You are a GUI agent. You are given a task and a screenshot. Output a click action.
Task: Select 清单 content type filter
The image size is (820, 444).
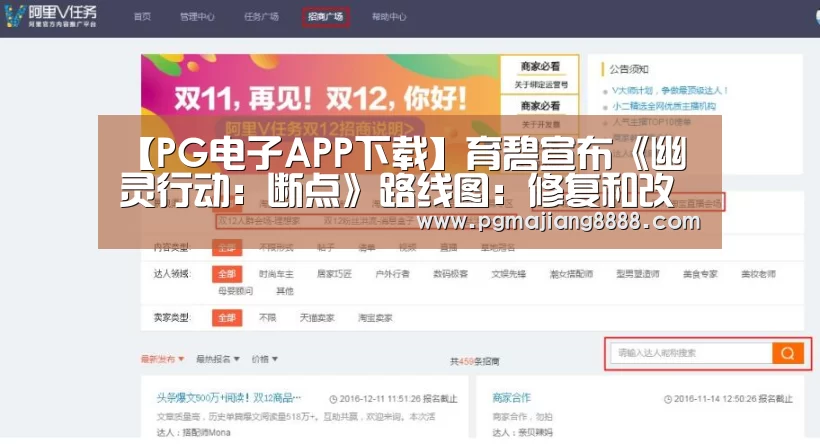(367, 247)
